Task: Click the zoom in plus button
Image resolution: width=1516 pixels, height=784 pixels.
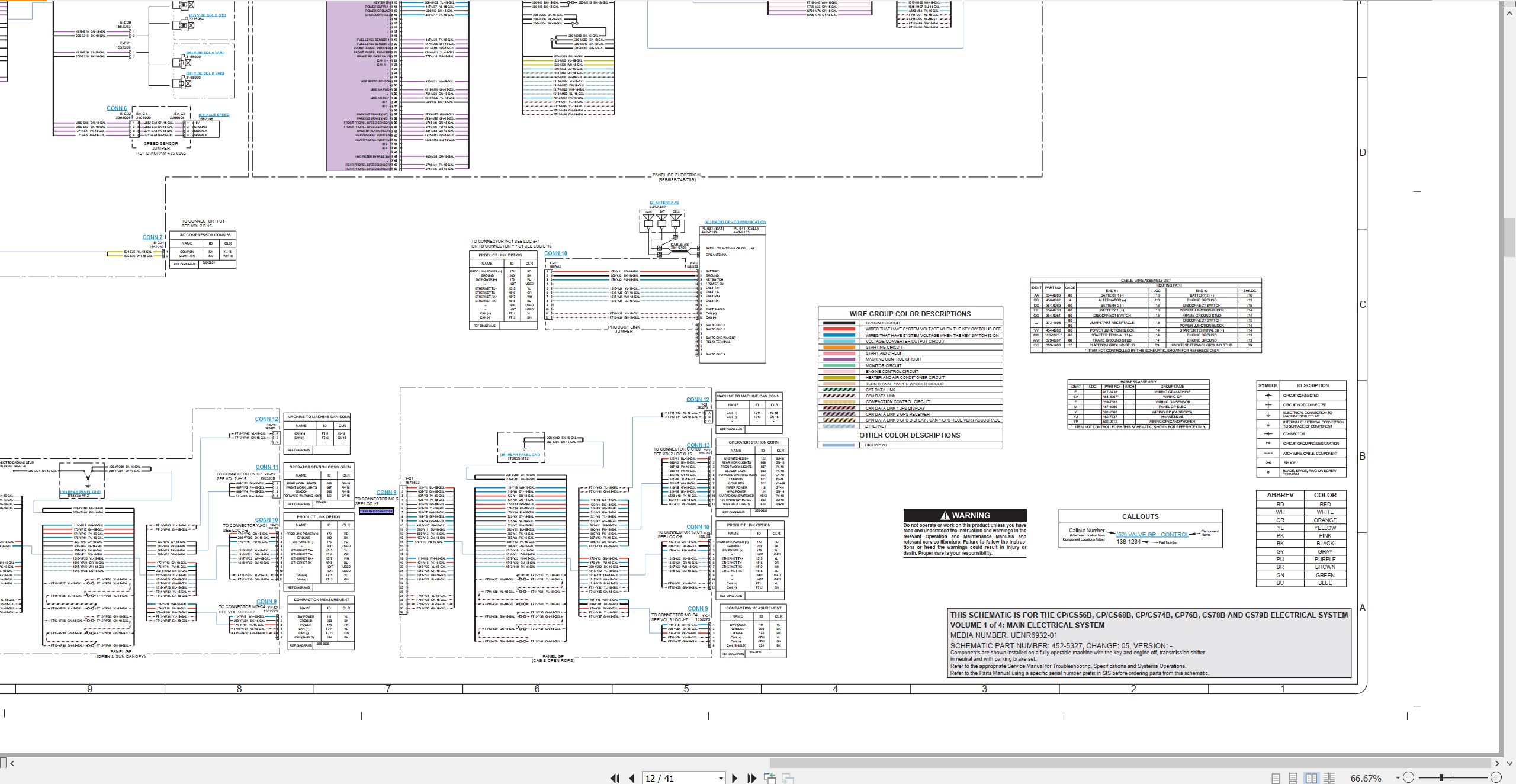Action: point(1496,777)
